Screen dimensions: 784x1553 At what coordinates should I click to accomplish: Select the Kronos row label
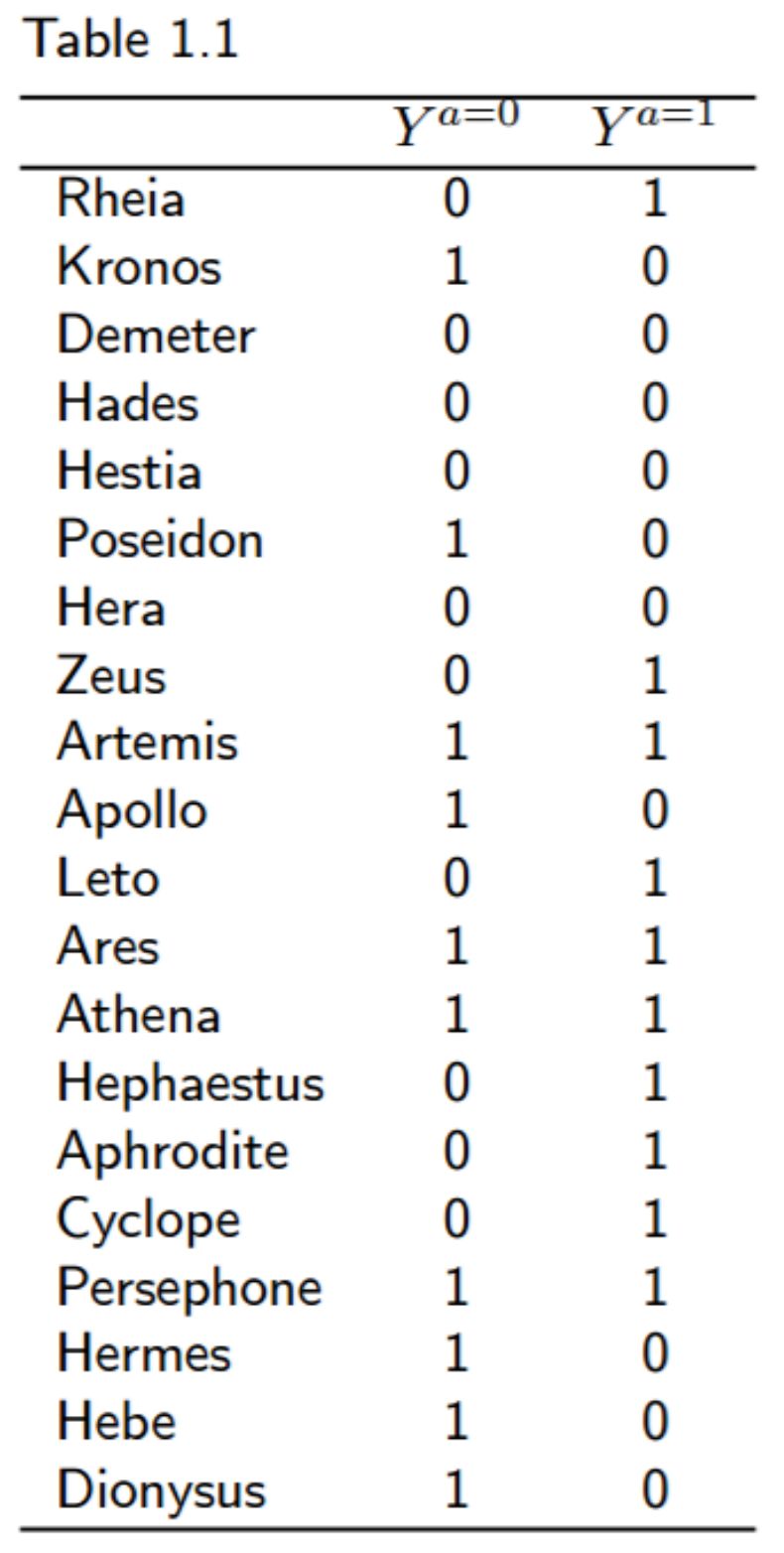pos(138,266)
